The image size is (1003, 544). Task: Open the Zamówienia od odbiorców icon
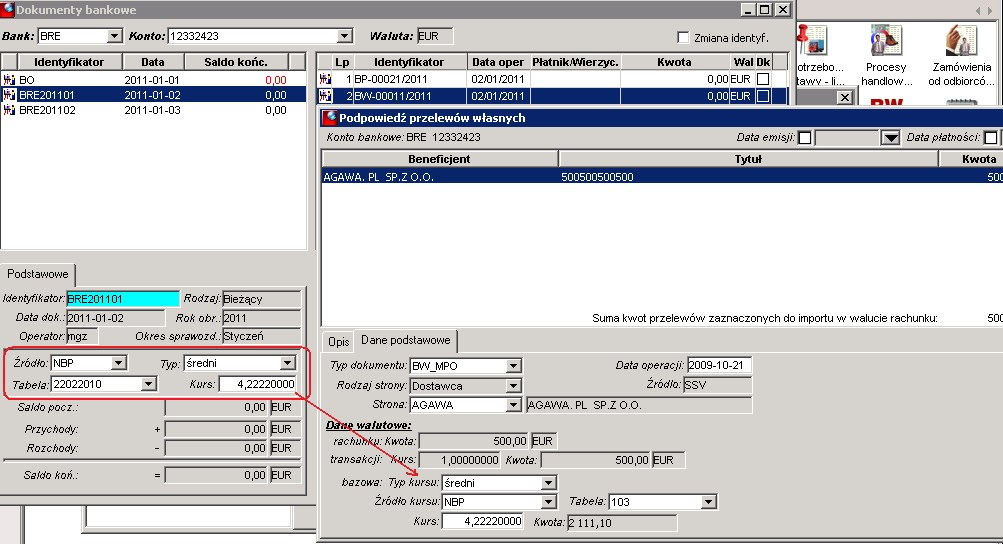(x=961, y=56)
